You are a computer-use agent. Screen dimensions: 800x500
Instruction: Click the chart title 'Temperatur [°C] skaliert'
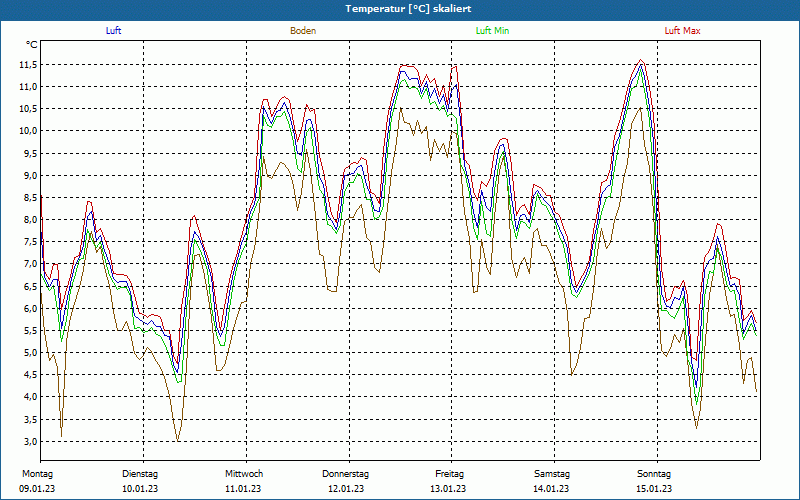(408, 9)
